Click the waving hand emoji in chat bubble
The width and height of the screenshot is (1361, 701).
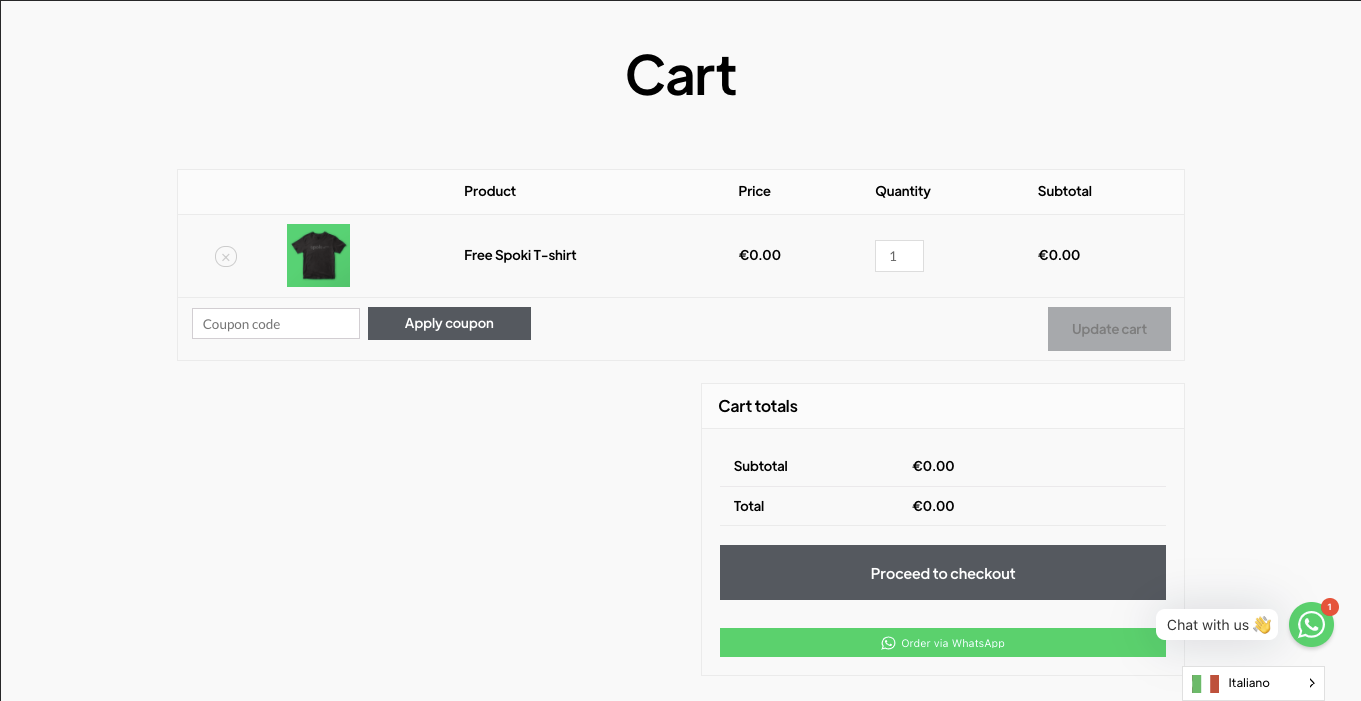pyautogui.click(x=1261, y=625)
